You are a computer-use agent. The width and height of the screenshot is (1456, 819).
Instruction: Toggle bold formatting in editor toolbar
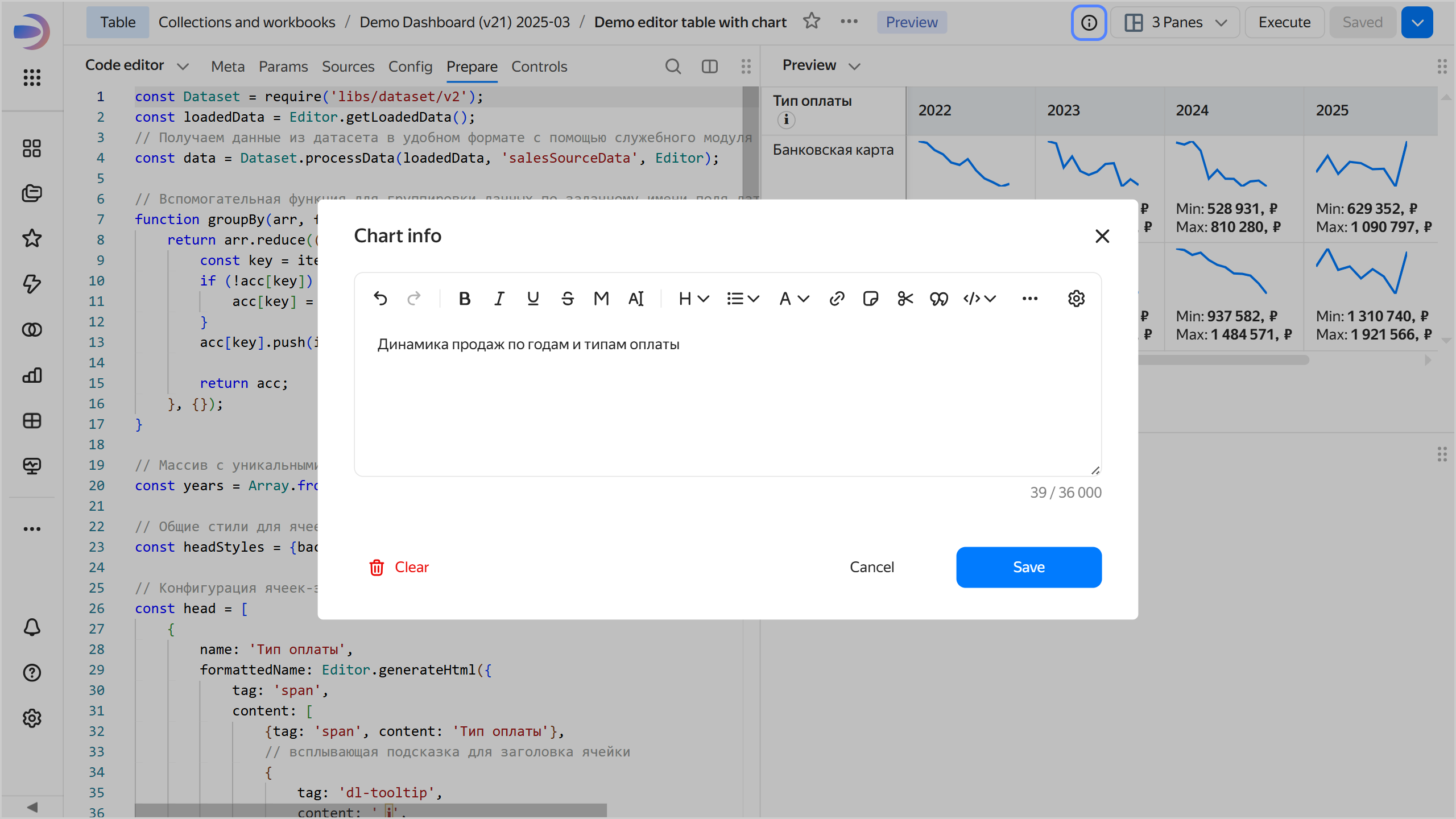point(465,299)
